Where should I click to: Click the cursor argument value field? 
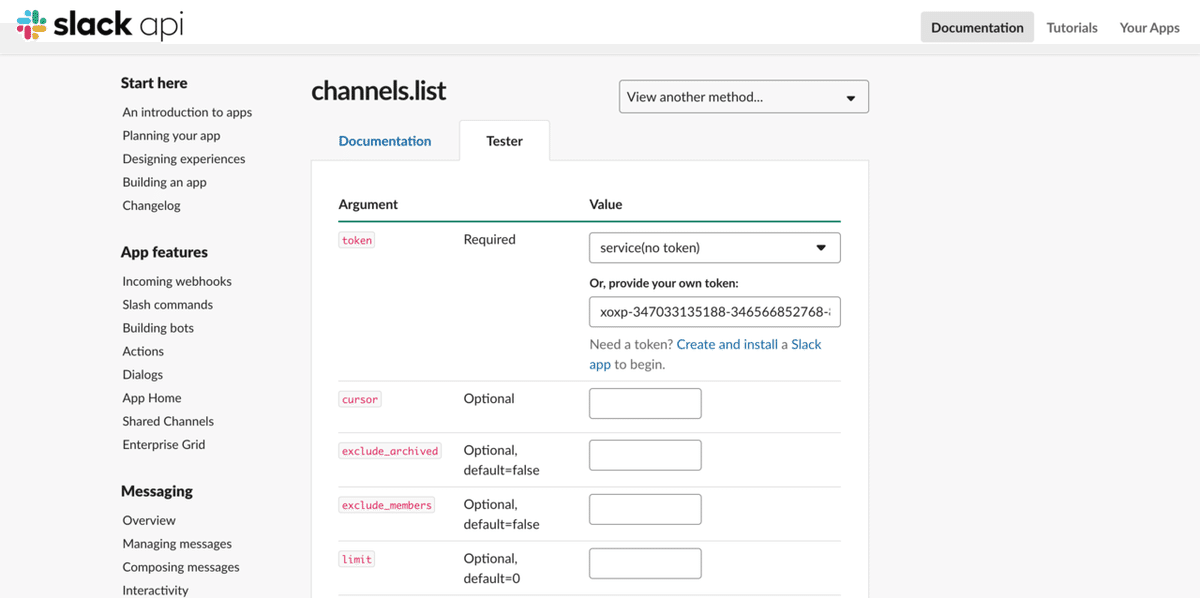(x=645, y=403)
